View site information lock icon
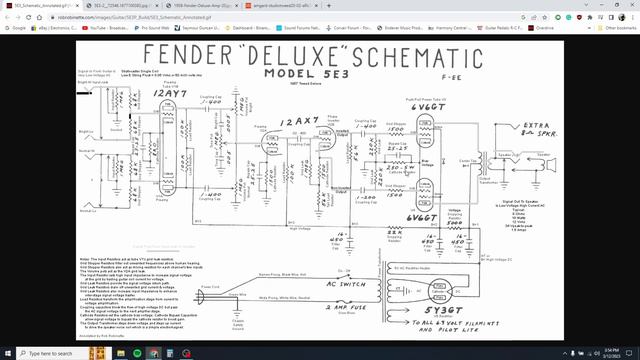 coord(53,18)
